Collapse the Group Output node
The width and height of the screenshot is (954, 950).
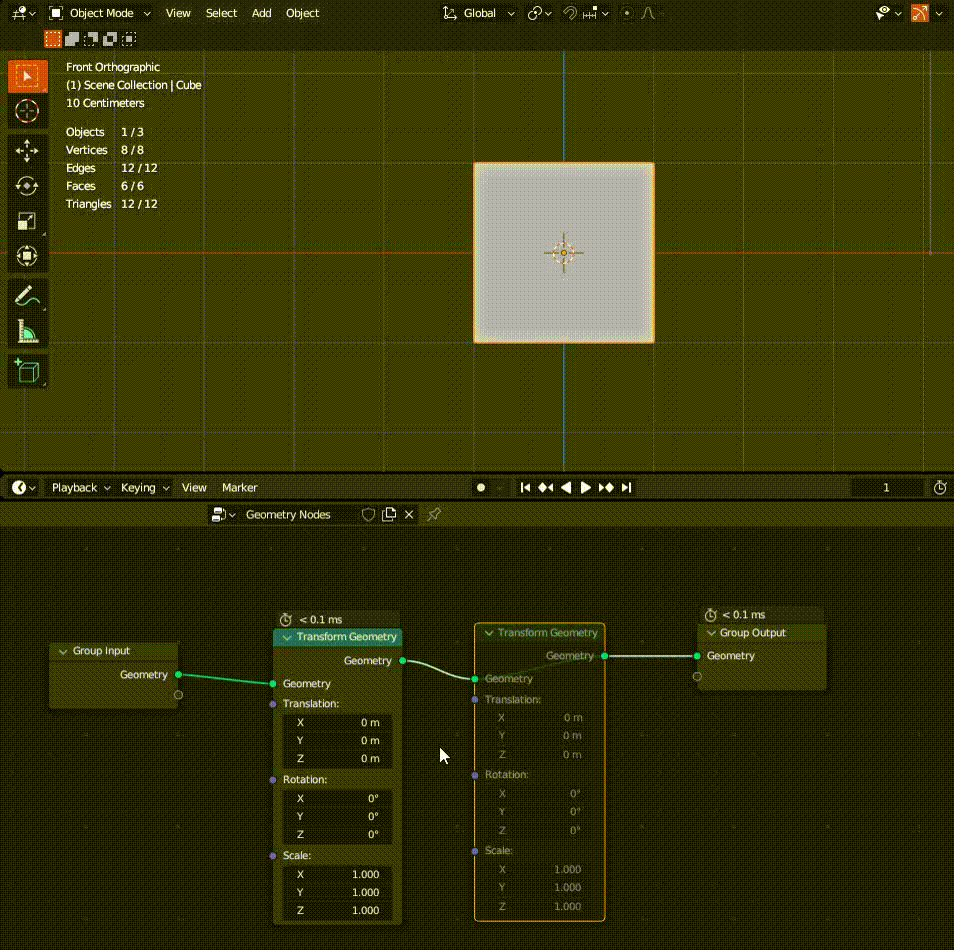(711, 633)
